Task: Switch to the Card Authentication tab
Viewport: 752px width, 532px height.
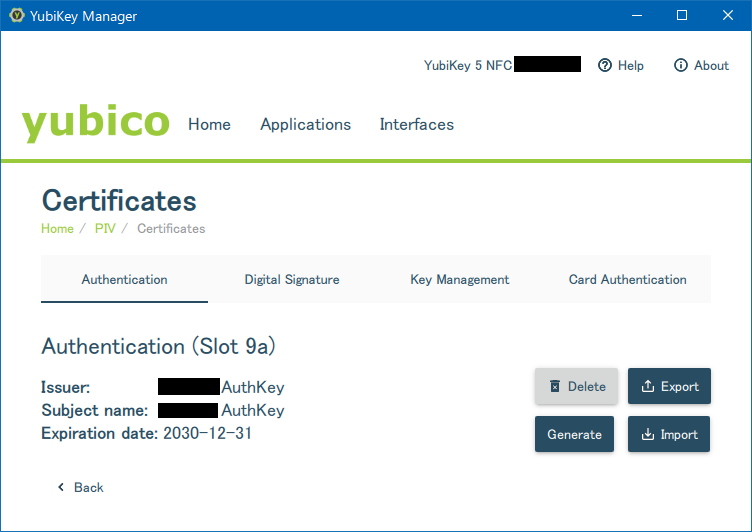Action: click(627, 279)
